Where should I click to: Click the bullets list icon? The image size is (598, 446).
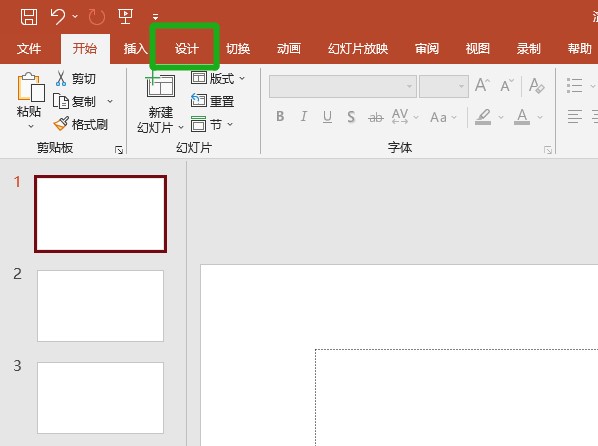click(574, 85)
